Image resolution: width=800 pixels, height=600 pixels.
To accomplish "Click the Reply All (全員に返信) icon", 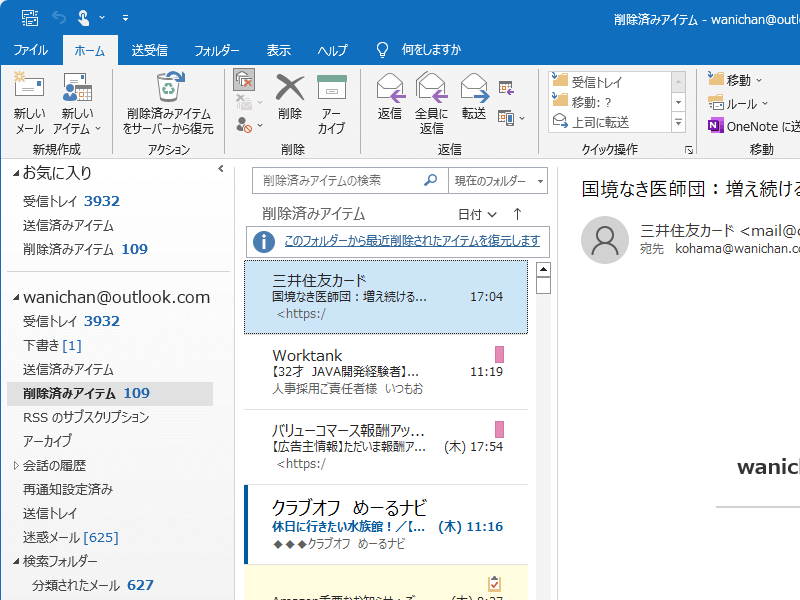I will (432, 87).
